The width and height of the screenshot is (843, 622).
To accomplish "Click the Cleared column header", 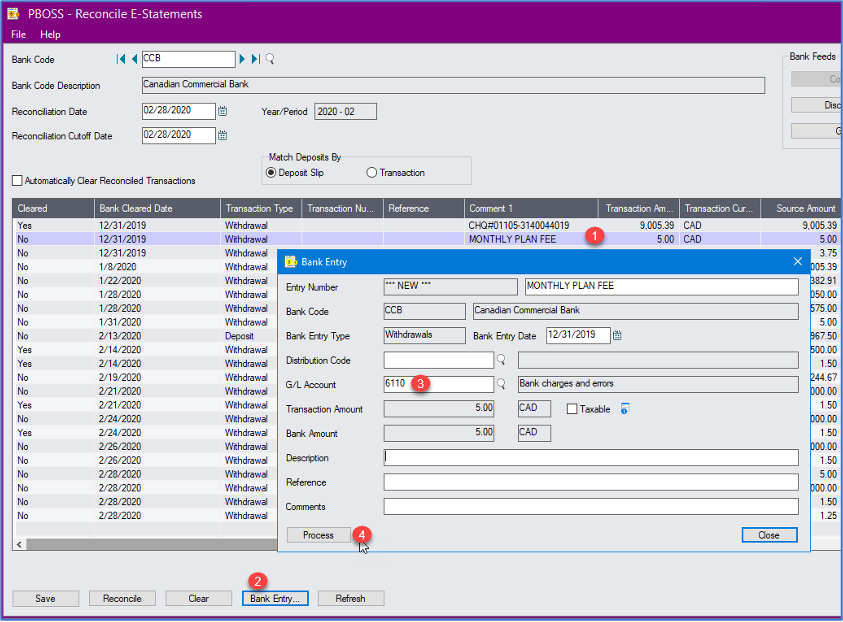I will tap(53, 209).
